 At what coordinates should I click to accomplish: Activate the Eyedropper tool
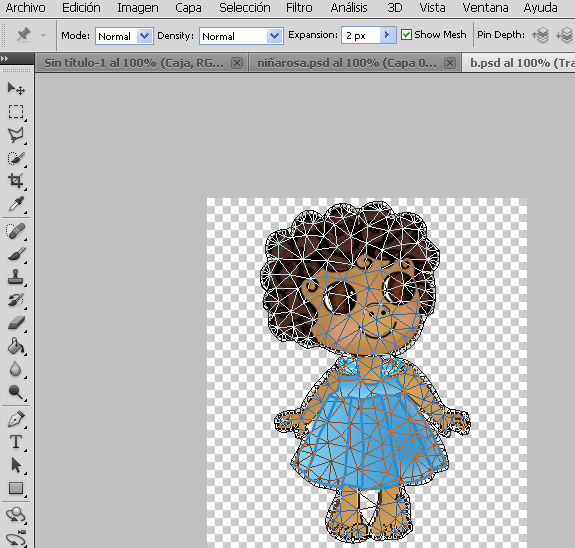(x=16, y=204)
